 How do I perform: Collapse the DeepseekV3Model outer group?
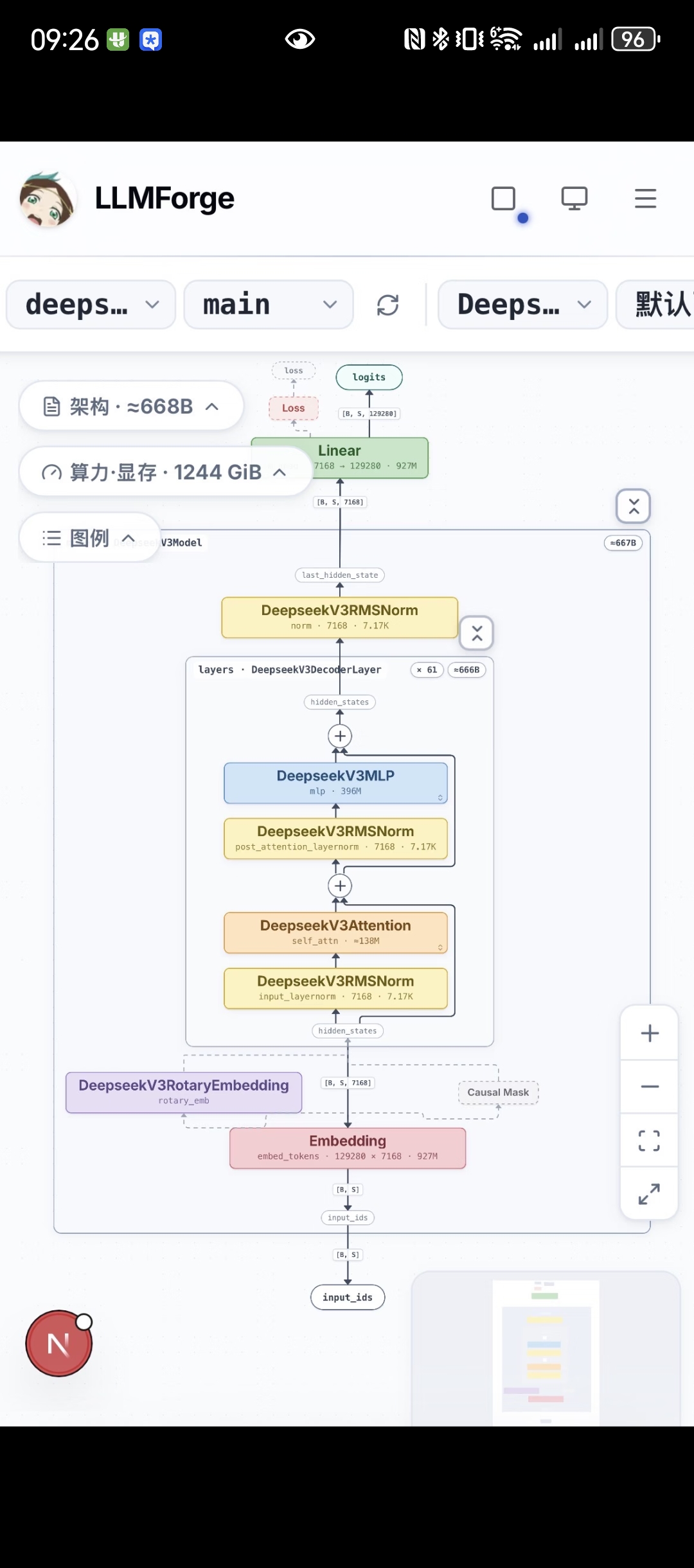coord(634,506)
